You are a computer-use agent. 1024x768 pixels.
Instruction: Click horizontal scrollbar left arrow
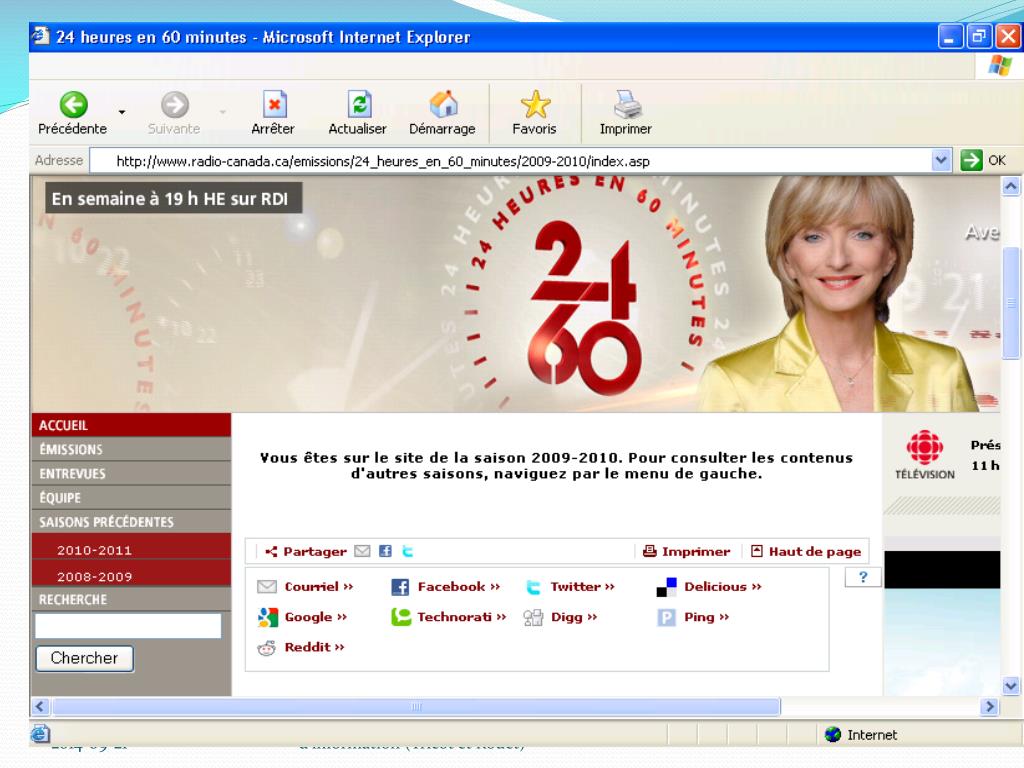point(40,707)
